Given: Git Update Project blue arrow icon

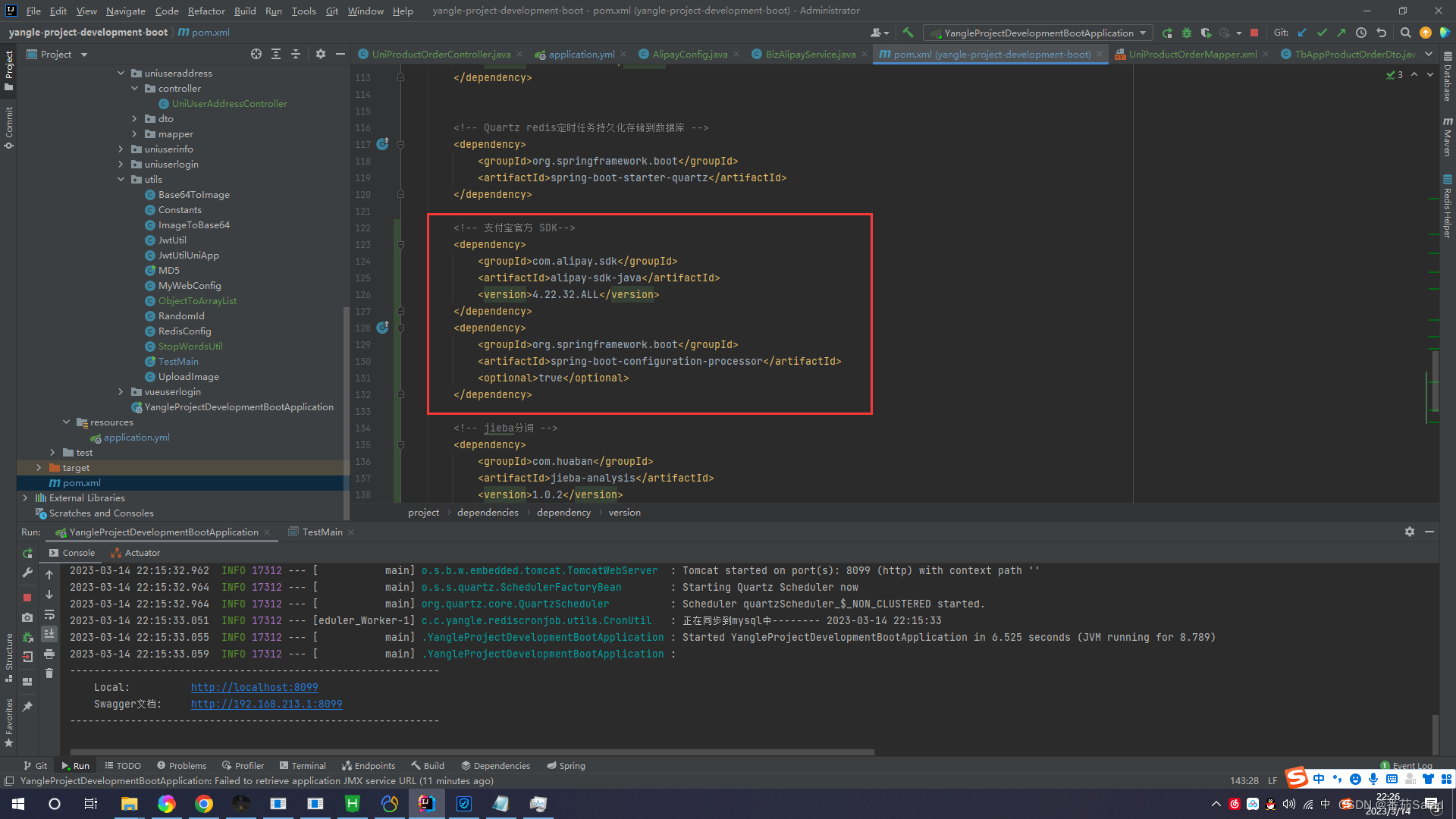Looking at the screenshot, I should [x=1302, y=33].
